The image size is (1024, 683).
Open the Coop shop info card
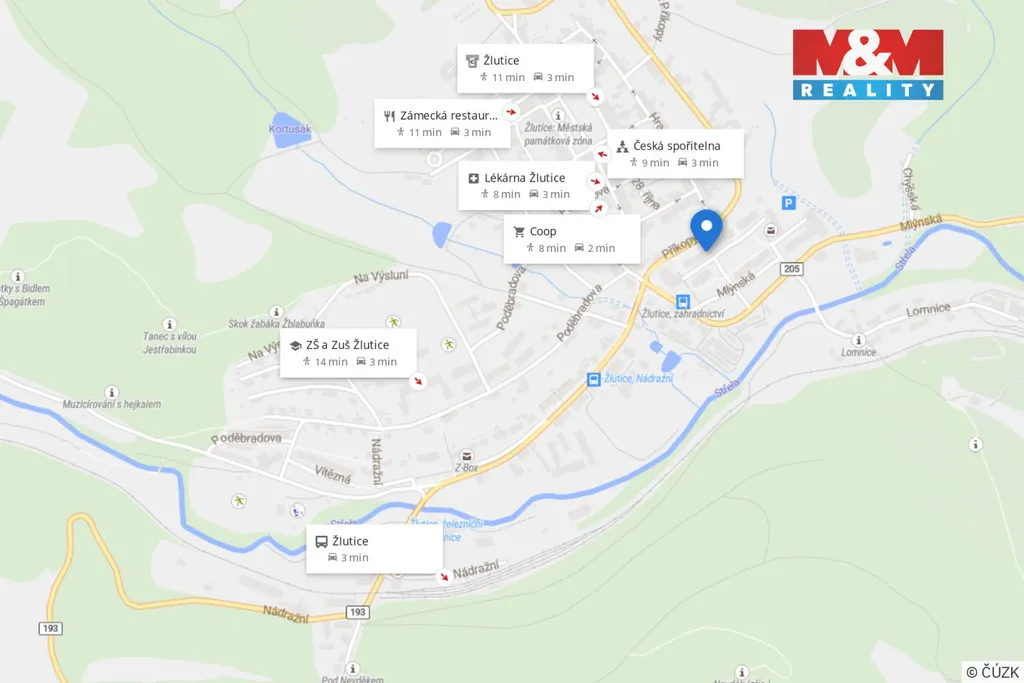click(x=571, y=239)
